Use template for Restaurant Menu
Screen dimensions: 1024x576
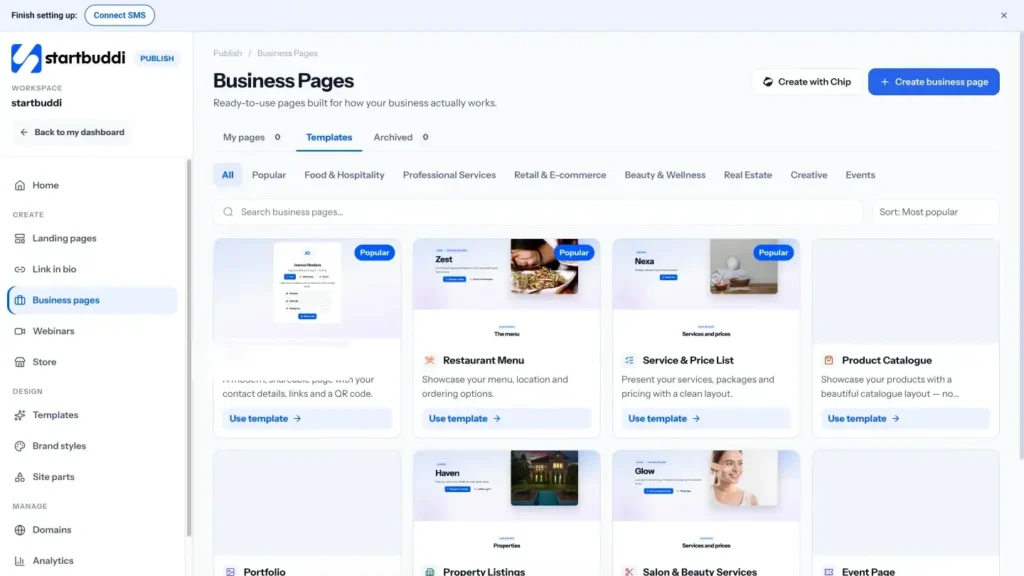[x=506, y=419]
